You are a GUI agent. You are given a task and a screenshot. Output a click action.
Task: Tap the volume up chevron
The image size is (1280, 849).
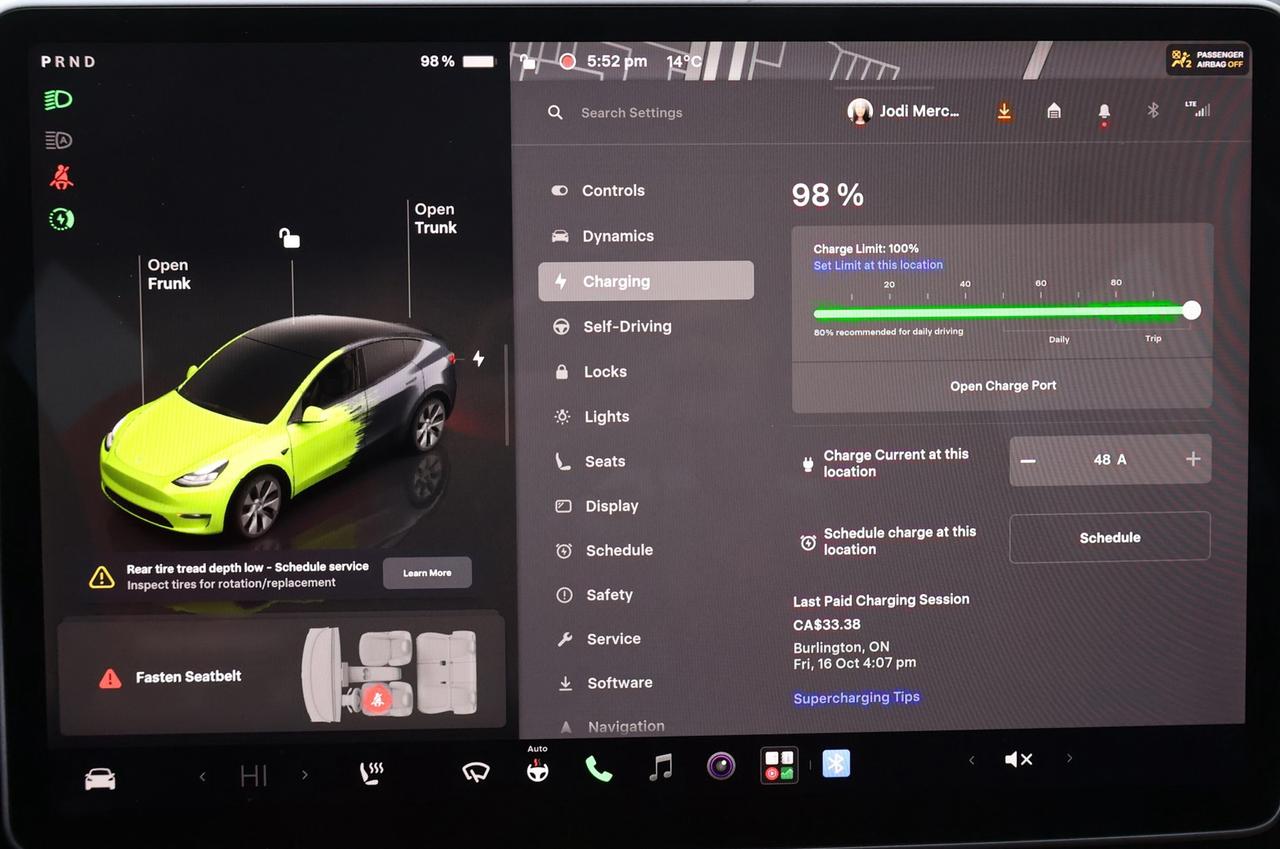(x=1069, y=759)
